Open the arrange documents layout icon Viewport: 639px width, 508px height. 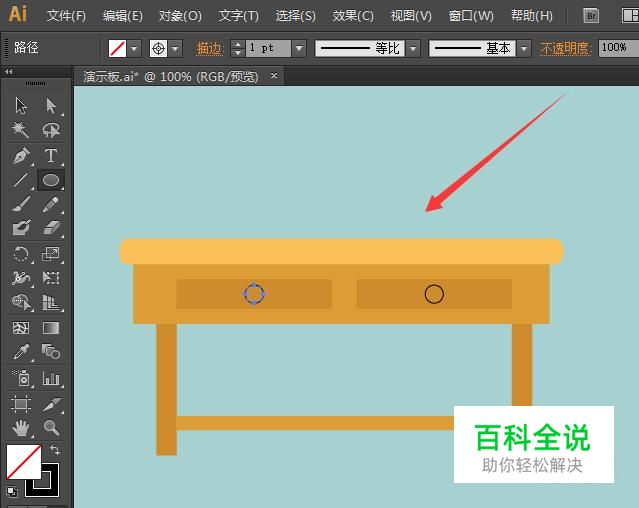click(630, 16)
